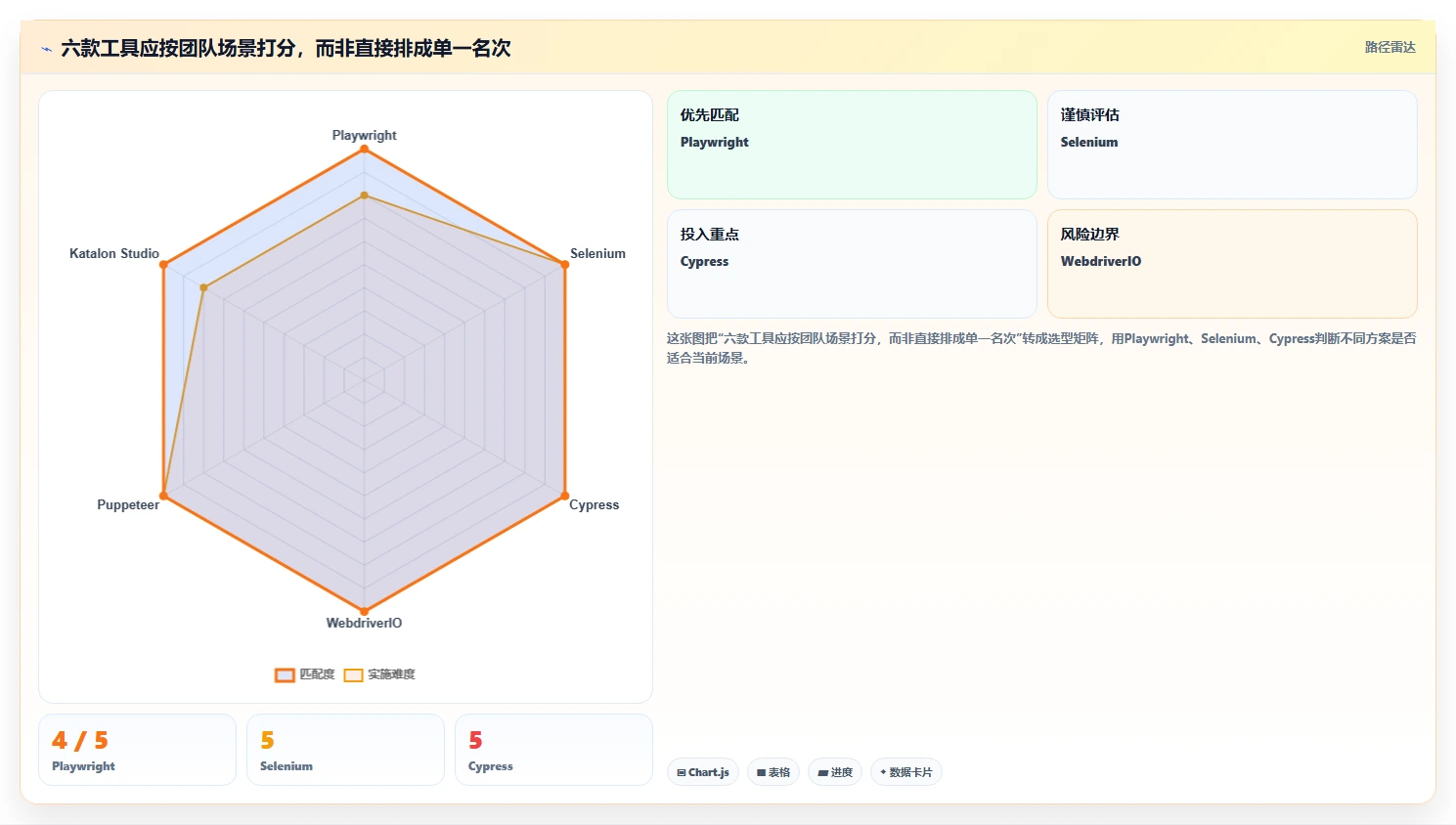
Task: Click the outer orange point at Katalon Studio
Action: [x=164, y=265]
